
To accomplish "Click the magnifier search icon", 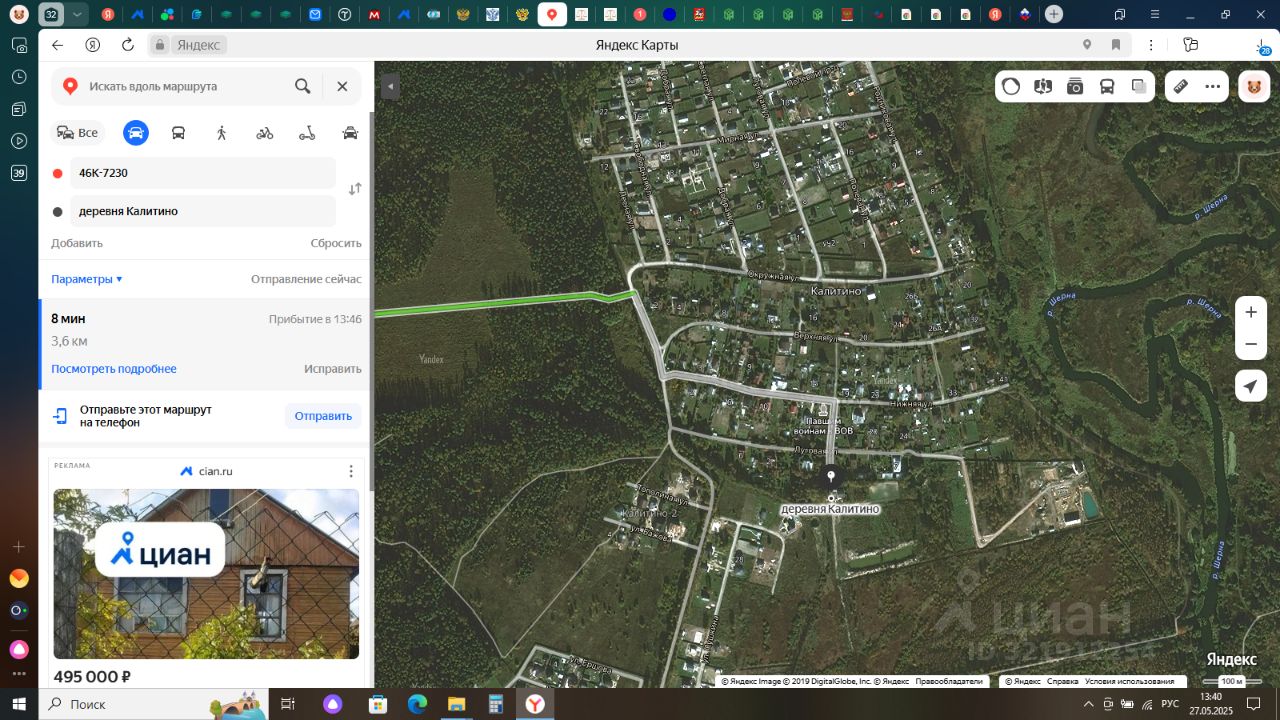I will (x=303, y=86).
